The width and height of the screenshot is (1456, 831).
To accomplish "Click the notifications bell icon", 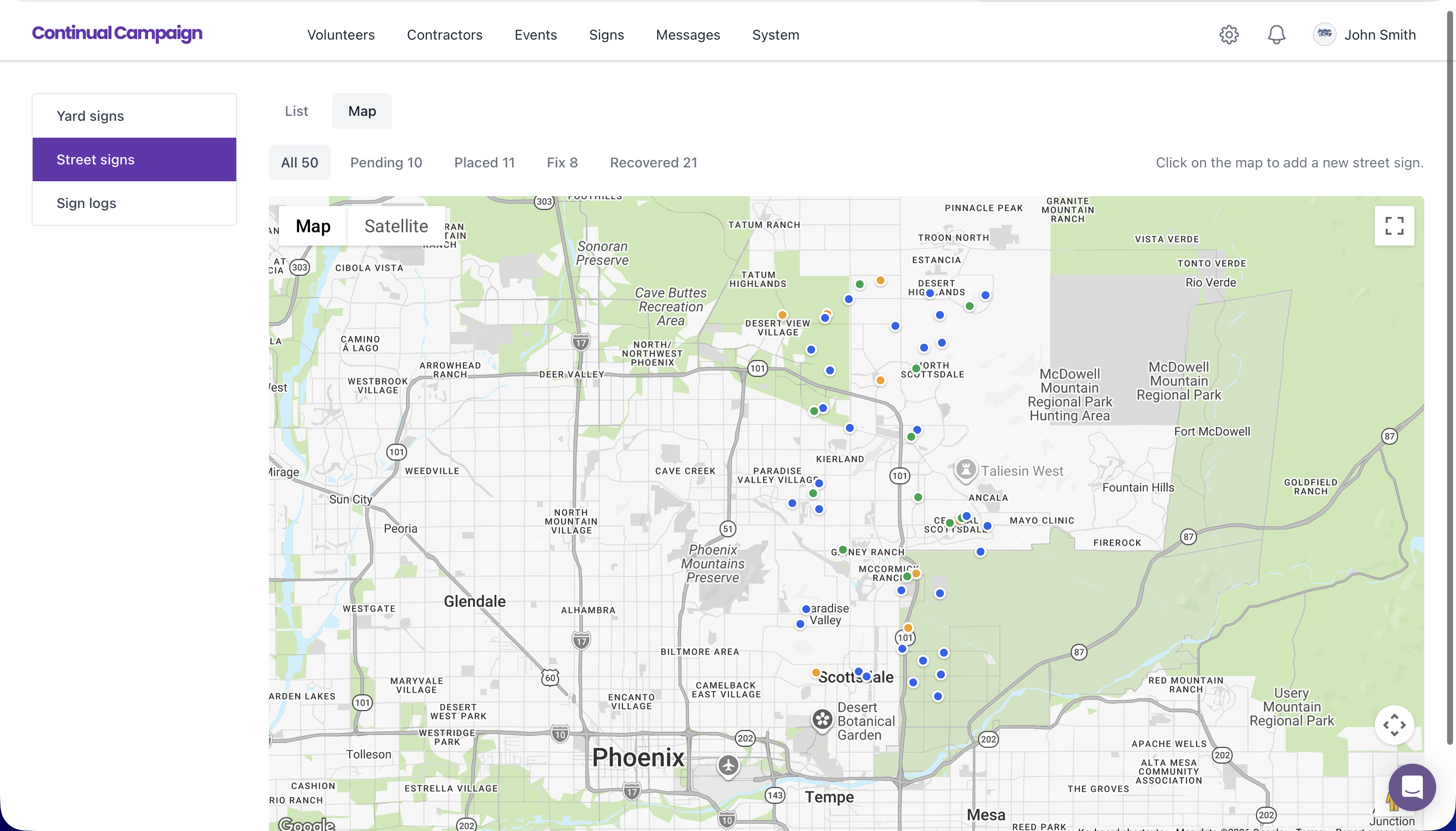I will point(1276,35).
